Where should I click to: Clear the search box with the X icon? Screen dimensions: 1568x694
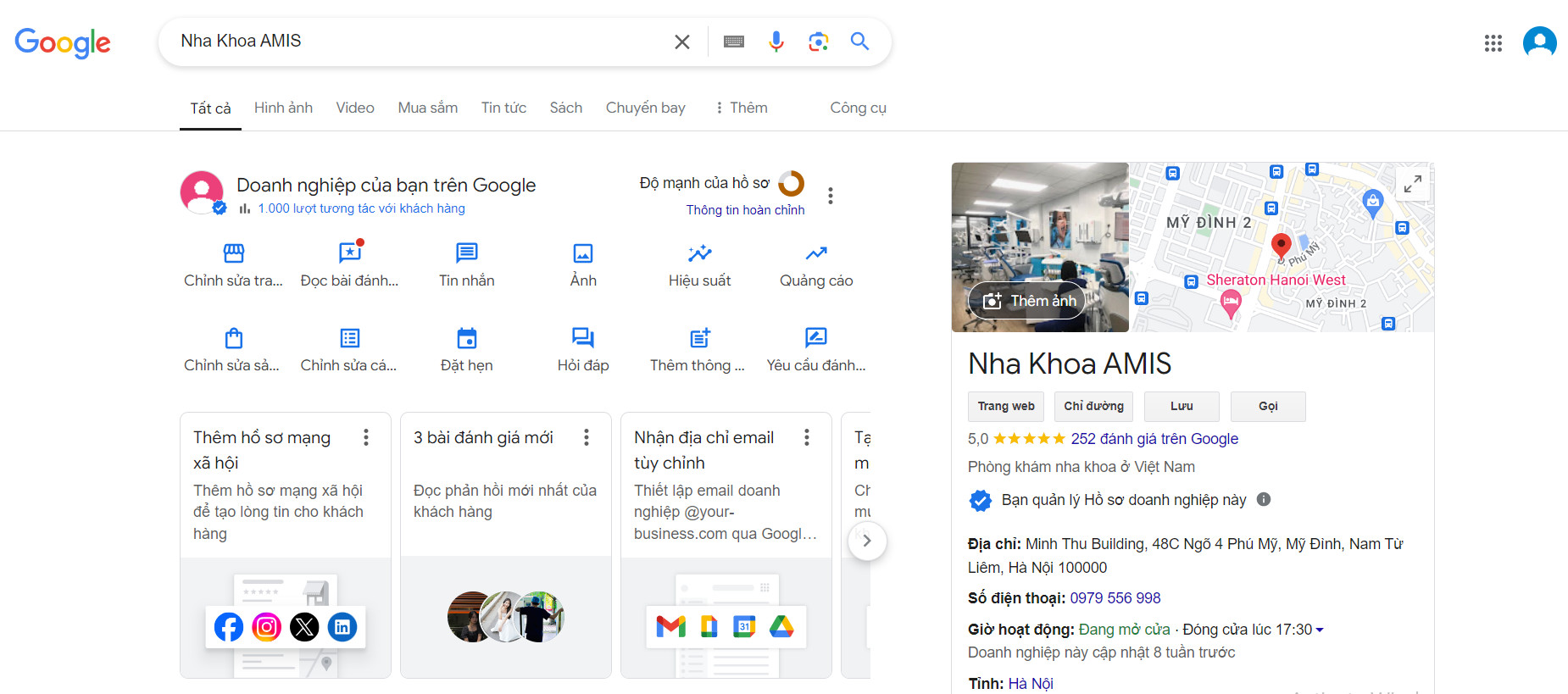pos(682,42)
